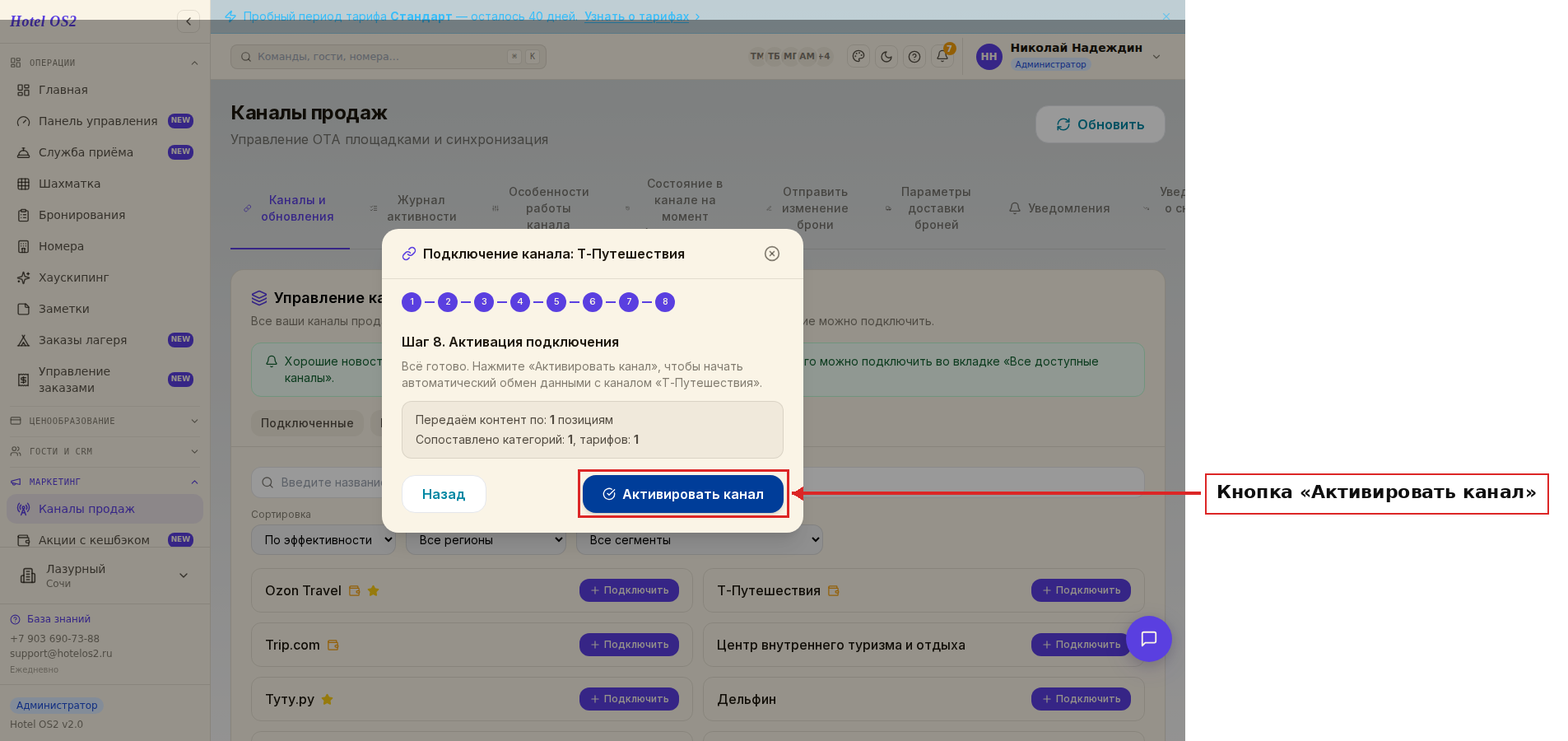
Task: Collapse the sidebar with arrow button
Action: point(188,21)
